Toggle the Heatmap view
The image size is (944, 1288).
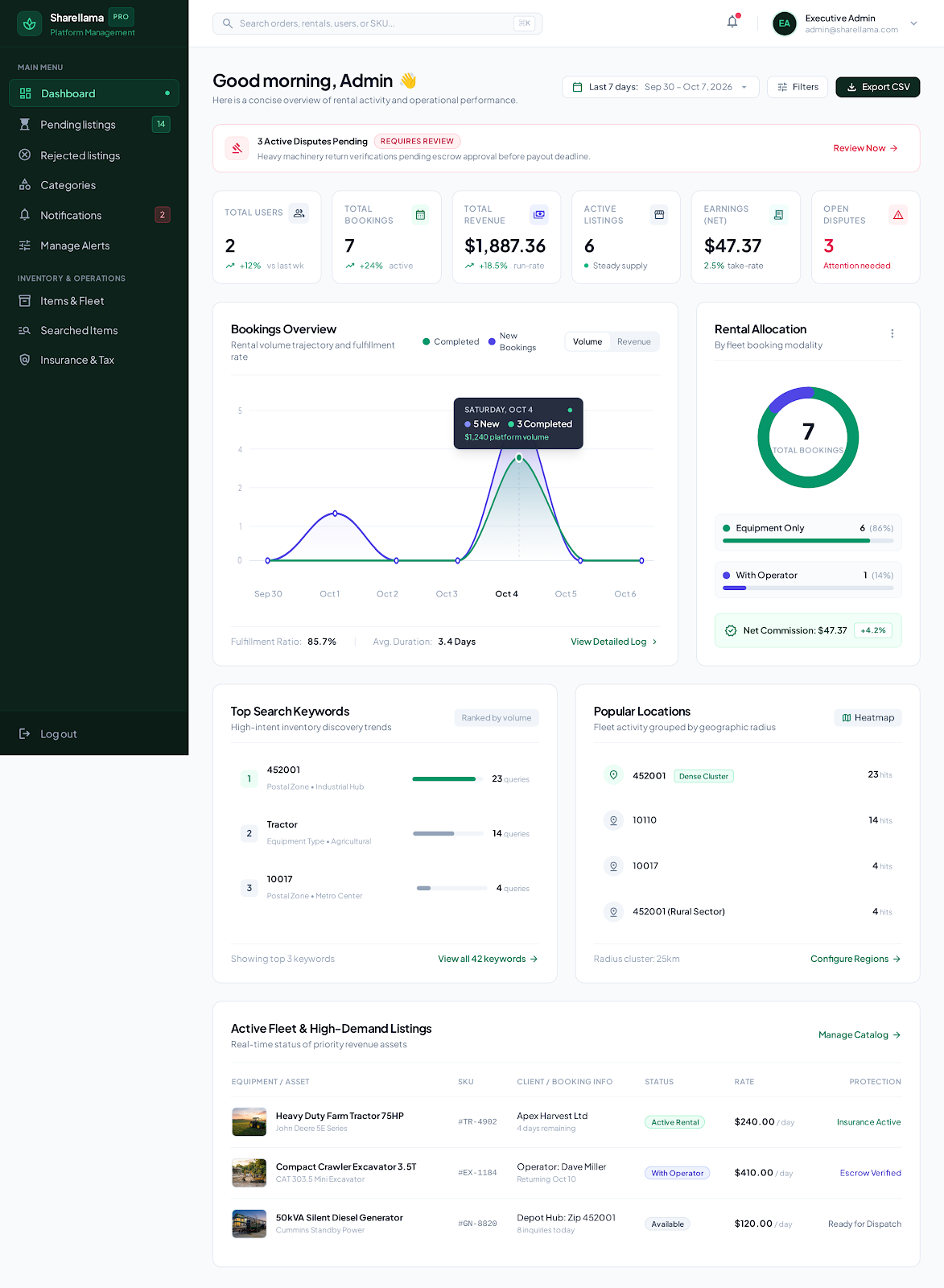(x=868, y=718)
